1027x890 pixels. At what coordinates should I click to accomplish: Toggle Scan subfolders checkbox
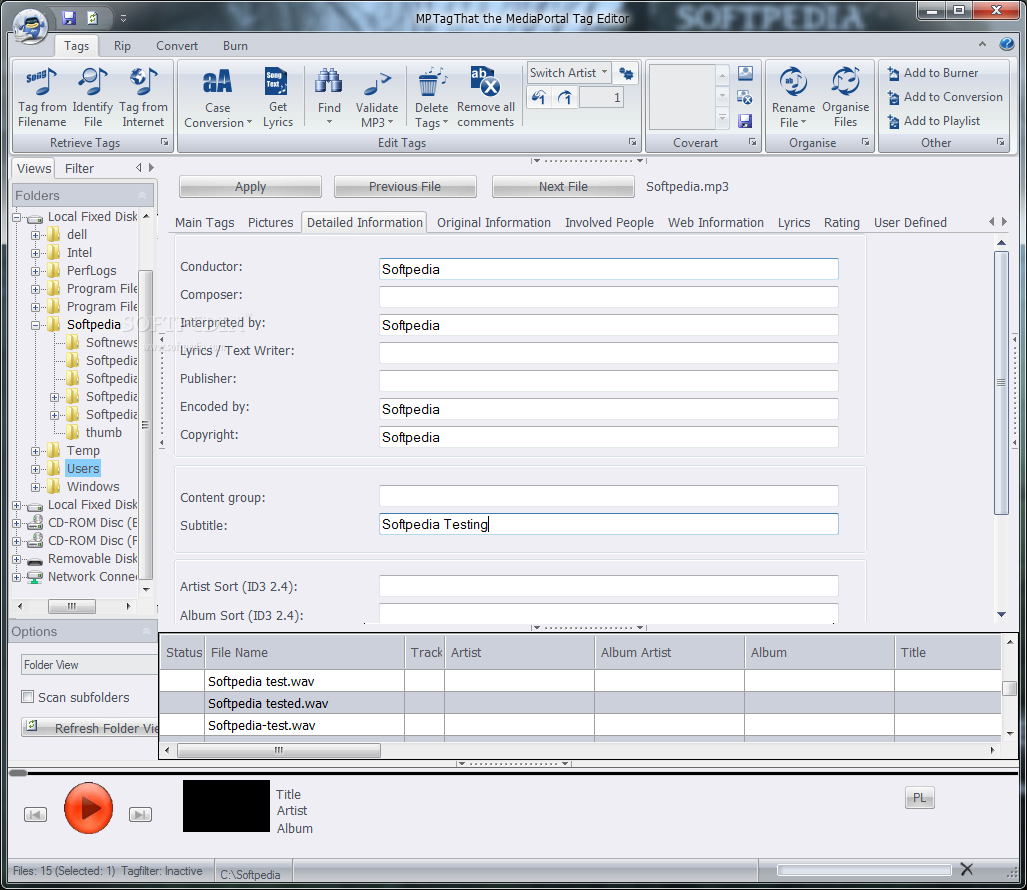click(28, 697)
